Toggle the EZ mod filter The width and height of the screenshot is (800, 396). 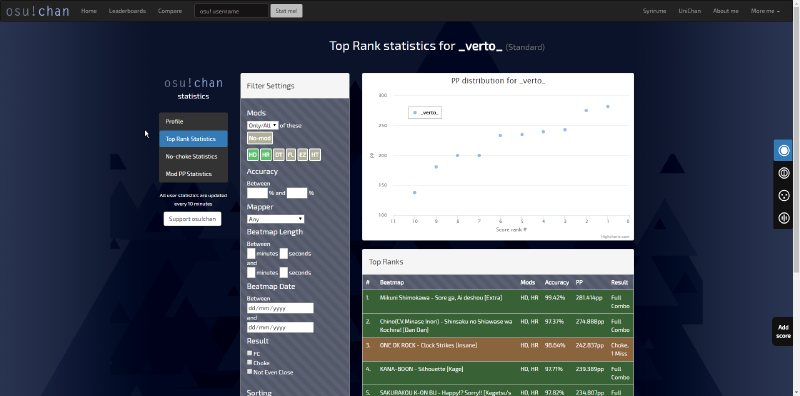[x=303, y=155]
